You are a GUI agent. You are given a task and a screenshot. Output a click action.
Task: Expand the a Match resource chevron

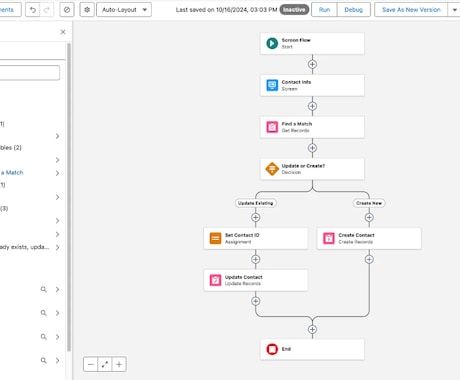(x=57, y=173)
